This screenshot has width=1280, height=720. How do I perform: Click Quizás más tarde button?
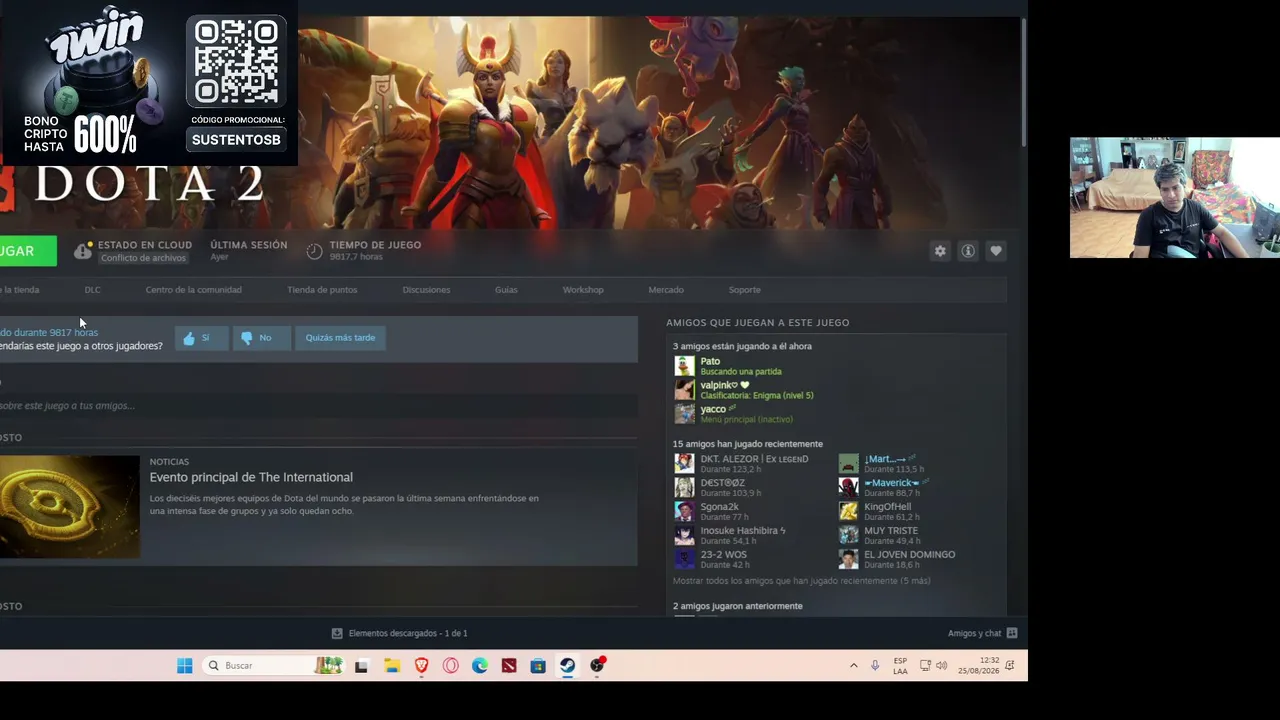[340, 338]
